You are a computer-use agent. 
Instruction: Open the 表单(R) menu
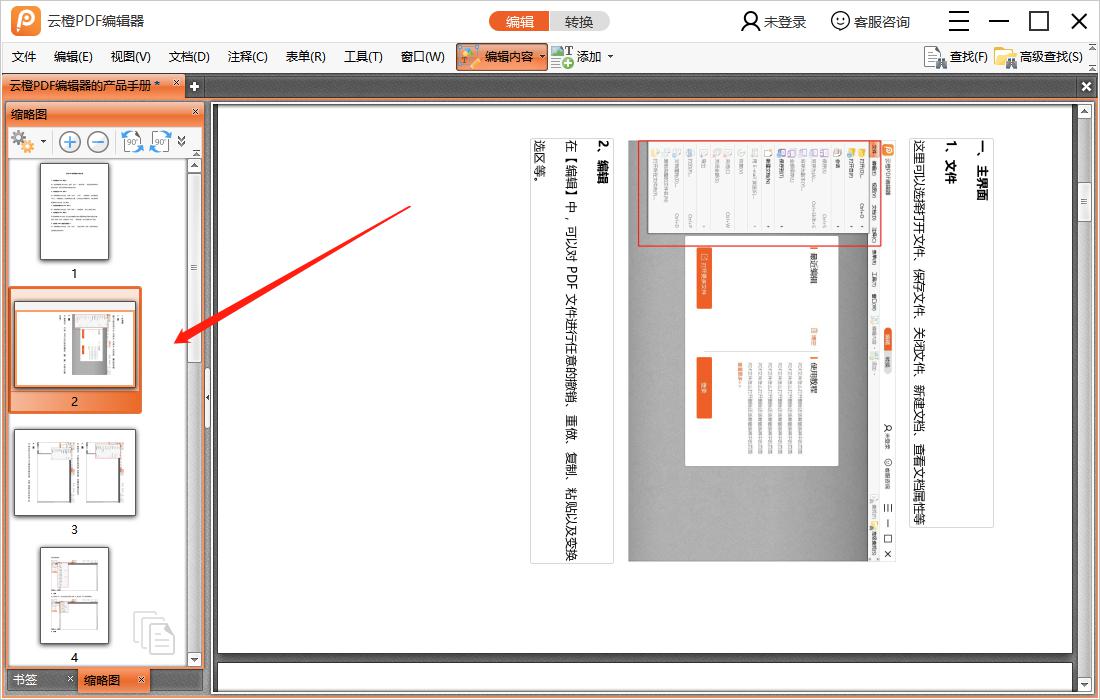click(x=305, y=57)
